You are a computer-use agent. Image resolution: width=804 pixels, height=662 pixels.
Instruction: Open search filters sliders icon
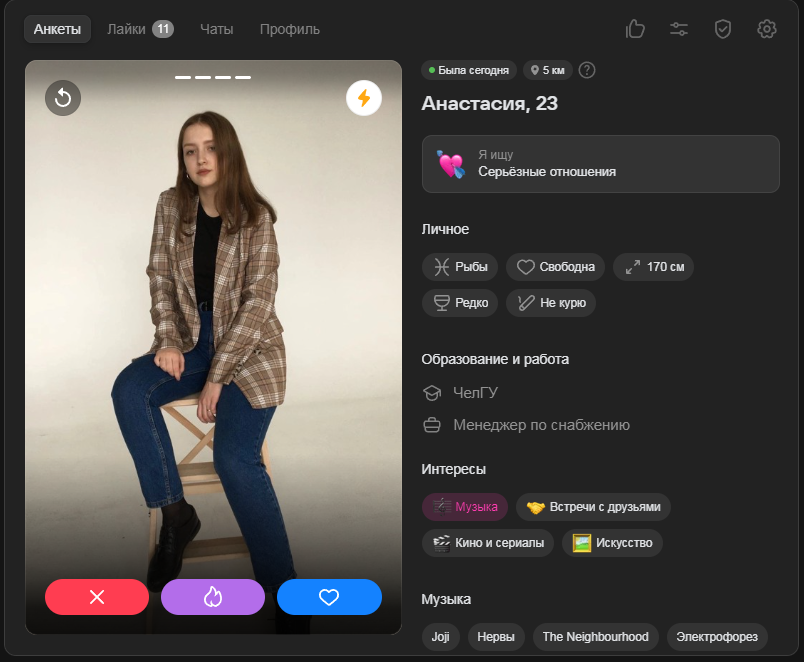click(679, 29)
